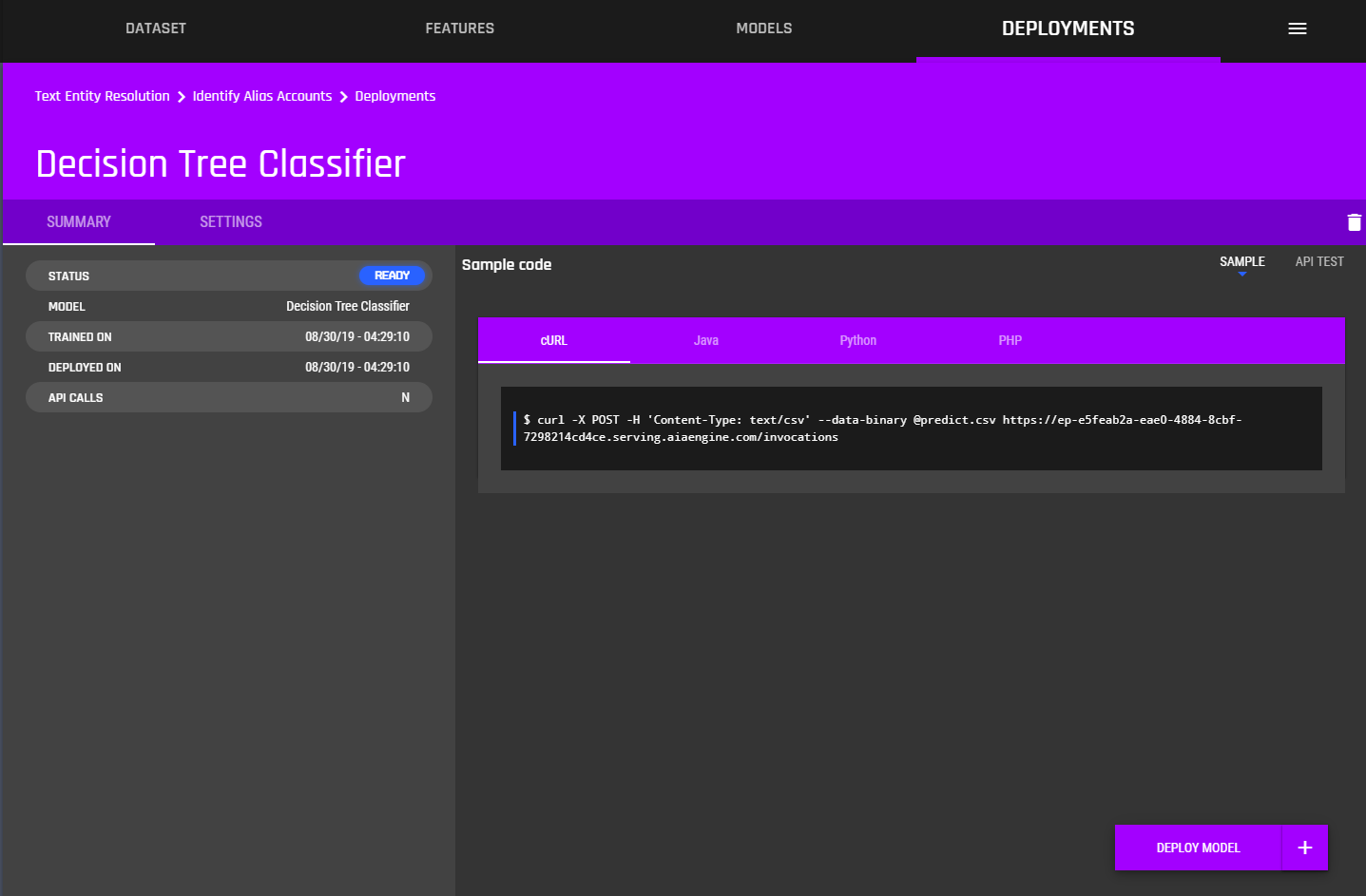The image size is (1366, 896).
Task: Show the Java sample code
Action: click(706, 340)
